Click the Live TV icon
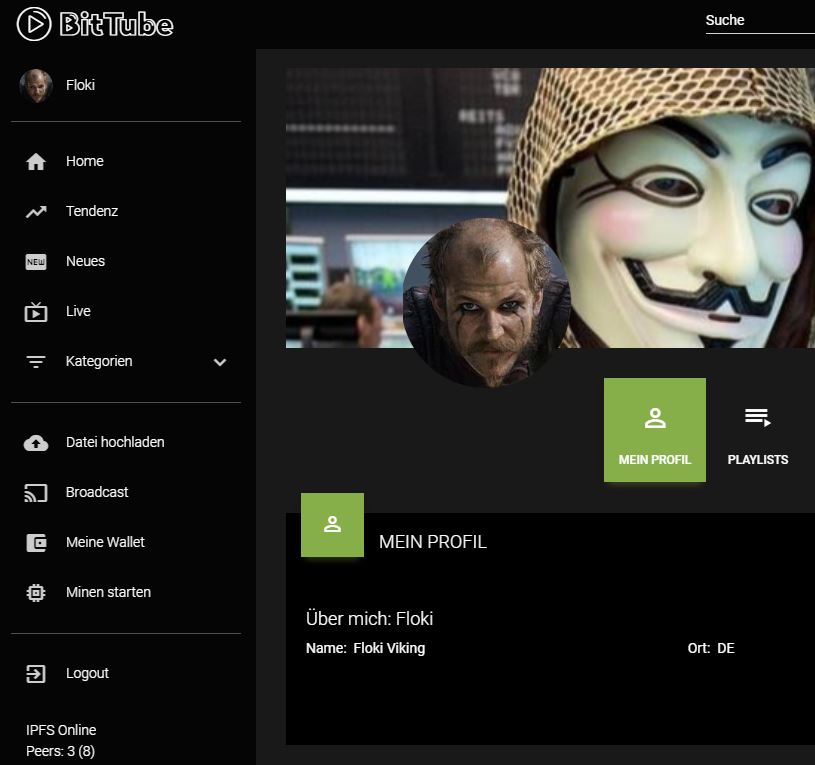This screenshot has height=765, width=815. coord(36,312)
